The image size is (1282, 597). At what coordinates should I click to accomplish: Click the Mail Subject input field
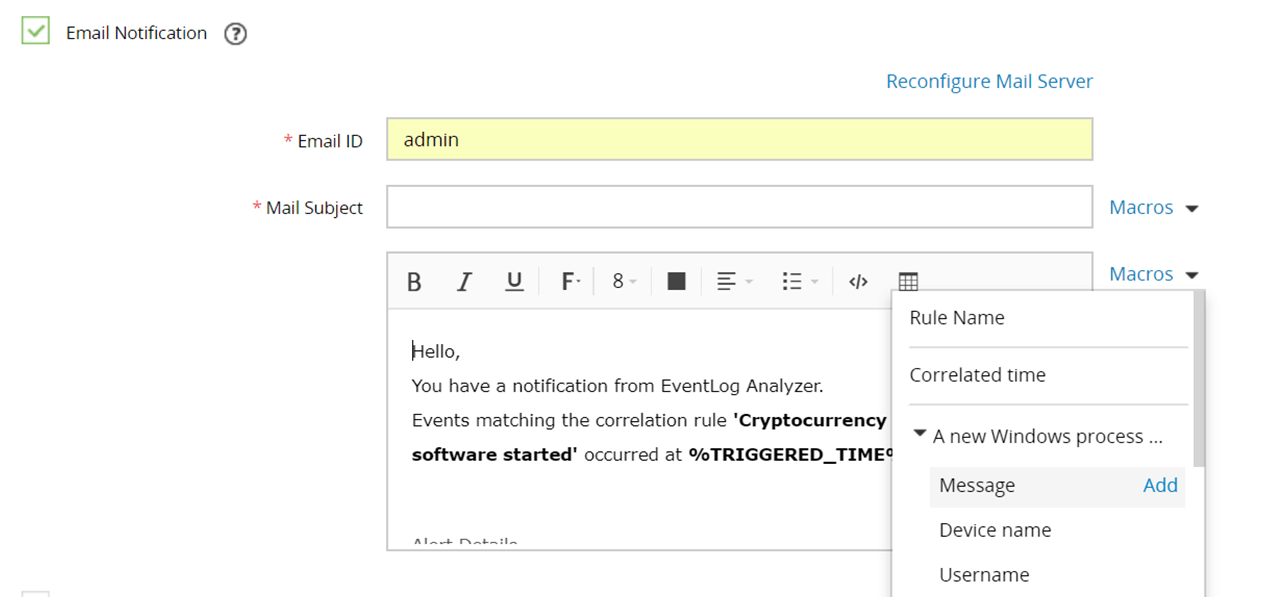click(739, 207)
